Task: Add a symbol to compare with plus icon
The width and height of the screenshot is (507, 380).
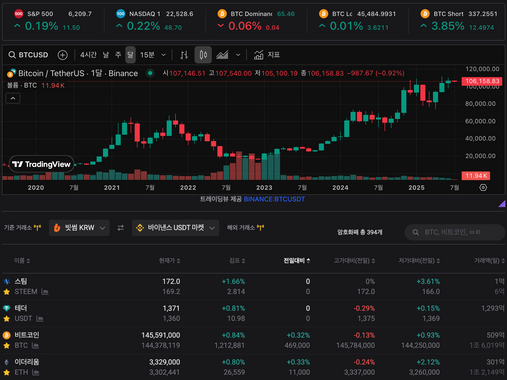Action: pyautogui.click(x=62, y=55)
